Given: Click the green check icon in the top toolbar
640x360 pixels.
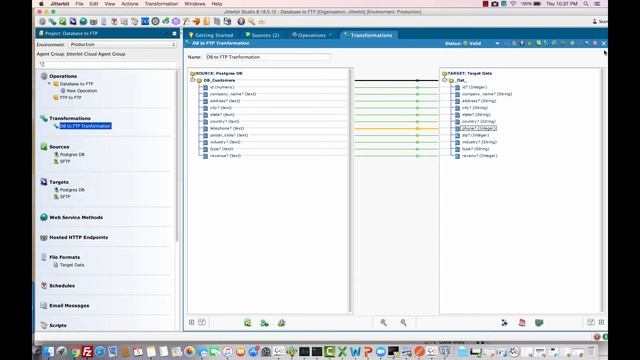Looking at the screenshot, I should click(x=62, y=21).
